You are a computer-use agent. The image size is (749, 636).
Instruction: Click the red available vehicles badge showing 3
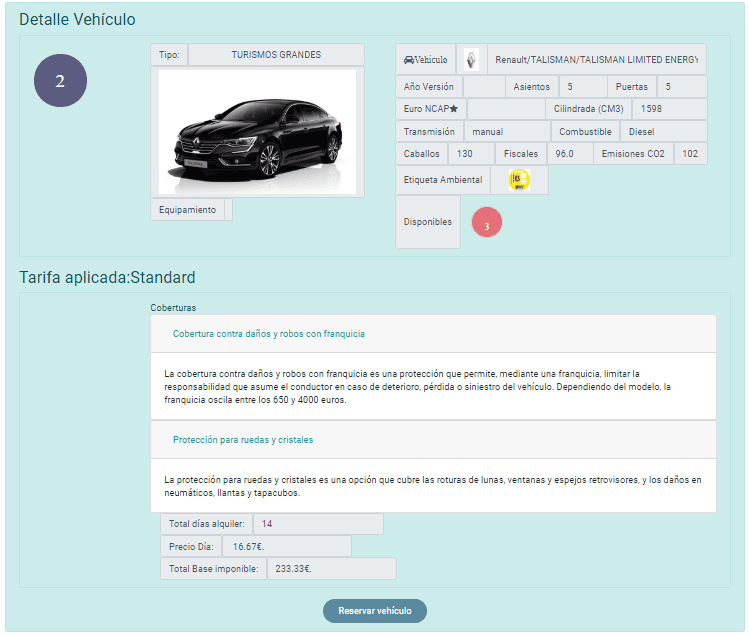(487, 222)
